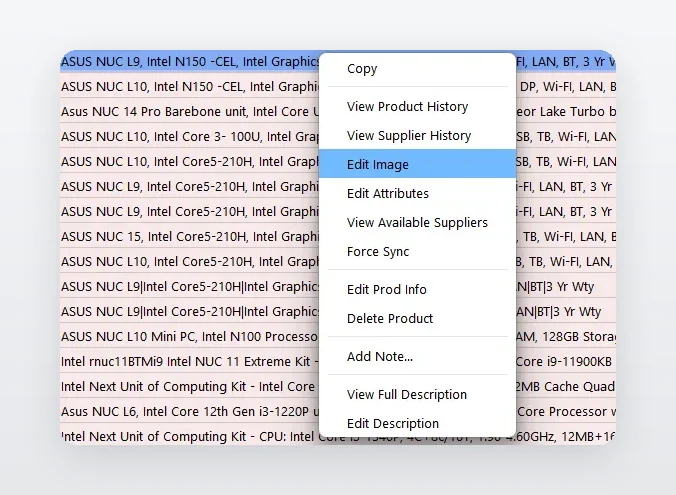Image resolution: width=676 pixels, height=495 pixels.
Task: Click Add Note... menu item
Action: [417, 356]
